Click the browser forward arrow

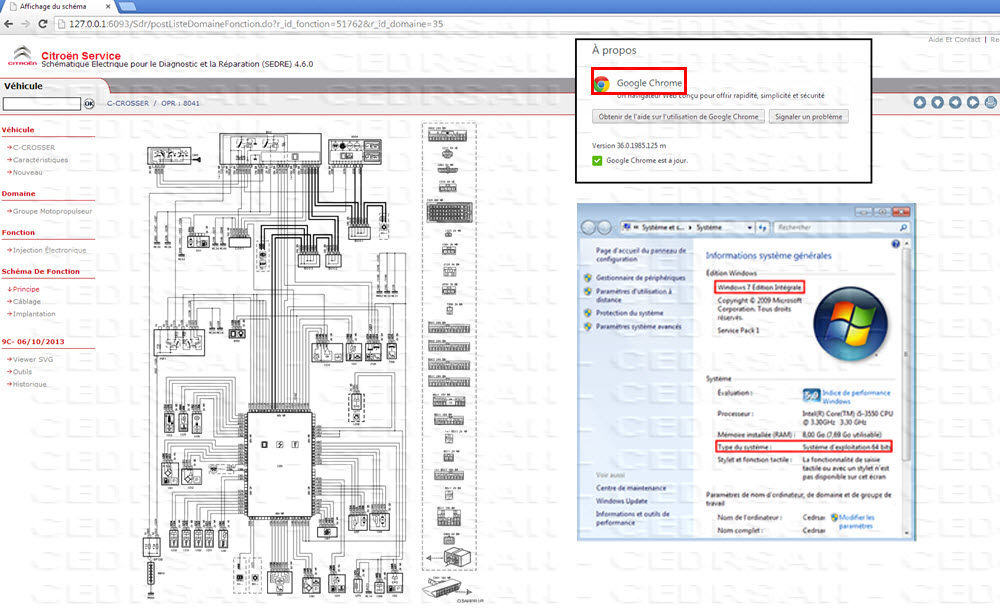25,24
